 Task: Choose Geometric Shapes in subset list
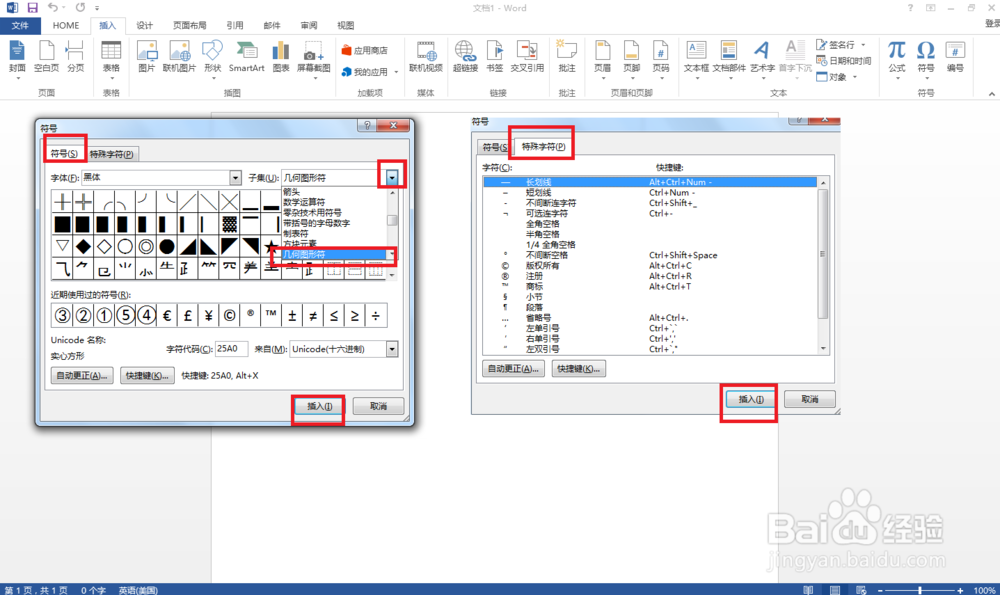pos(335,254)
